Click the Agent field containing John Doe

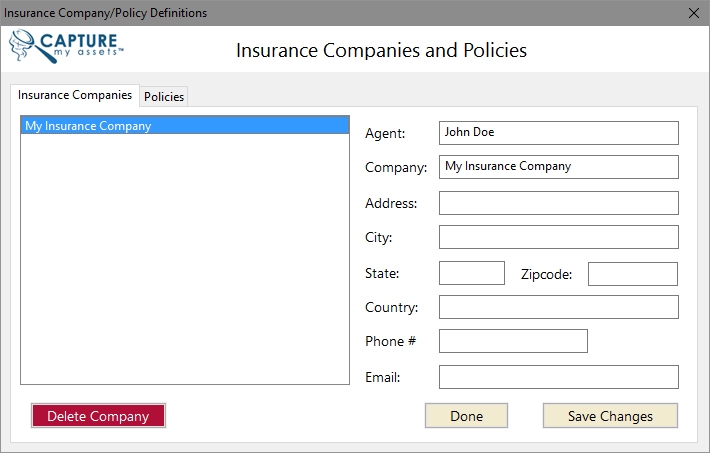[x=558, y=133]
